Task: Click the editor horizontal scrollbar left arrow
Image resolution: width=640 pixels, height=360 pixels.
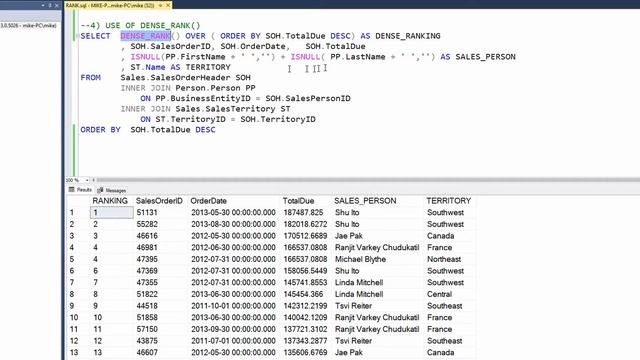Action: [93, 180]
